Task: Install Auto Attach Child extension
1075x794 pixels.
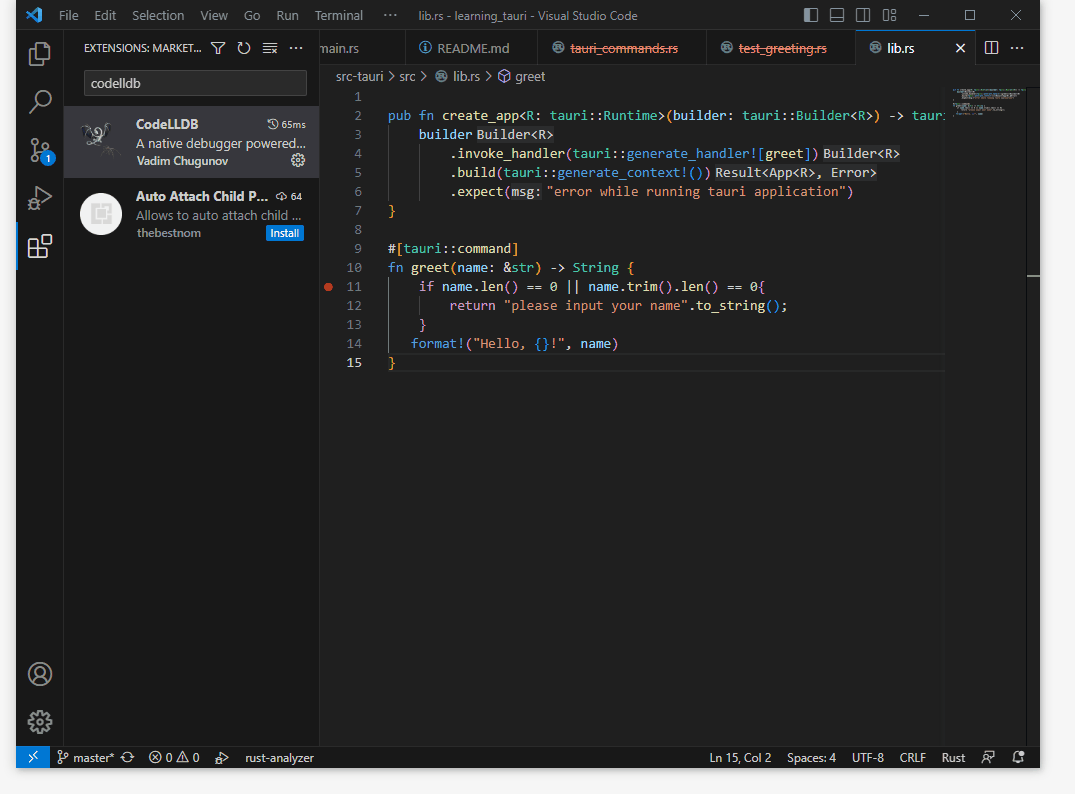Action: coord(285,233)
